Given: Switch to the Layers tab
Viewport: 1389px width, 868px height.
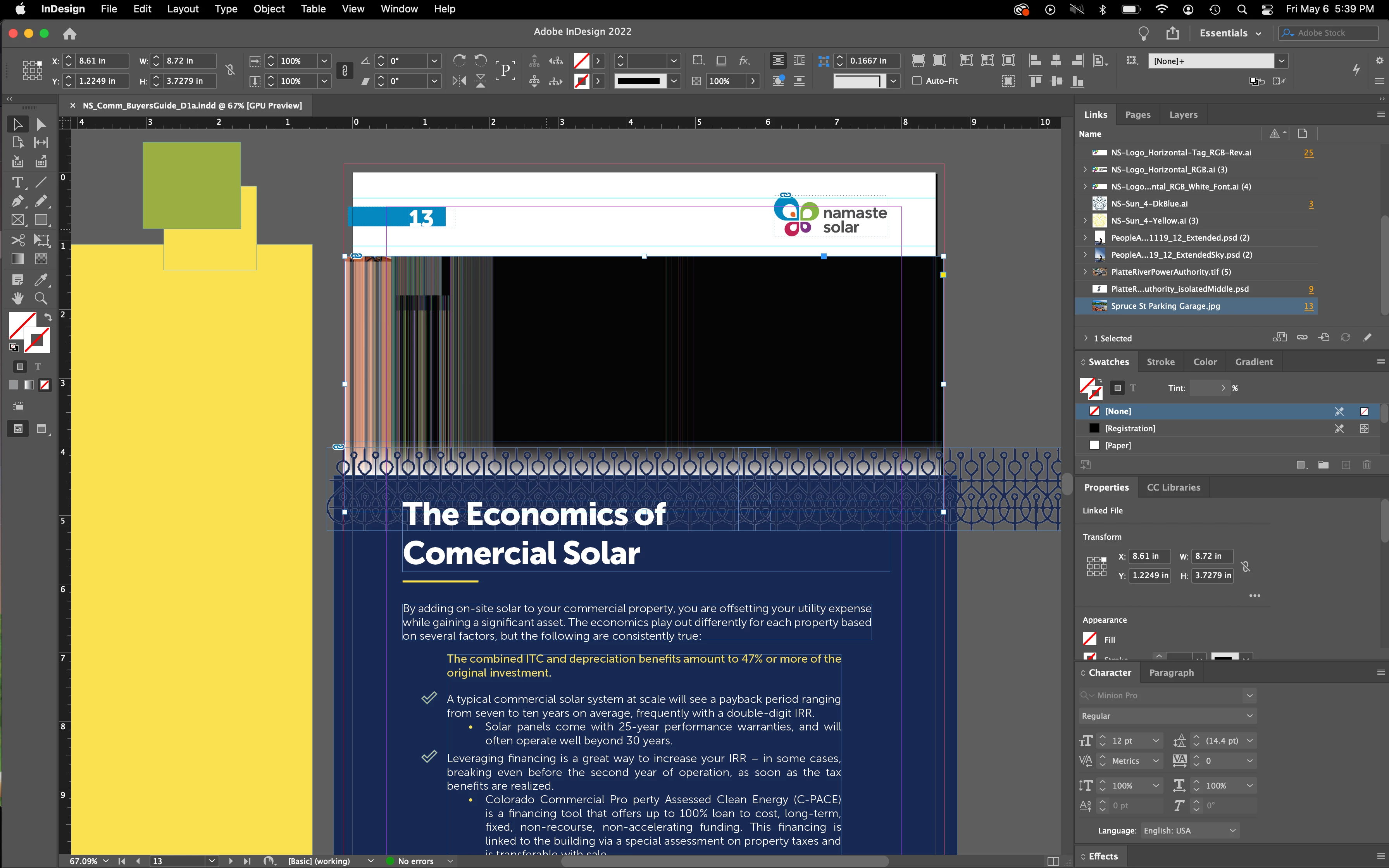Looking at the screenshot, I should click(x=1183, y=114).
